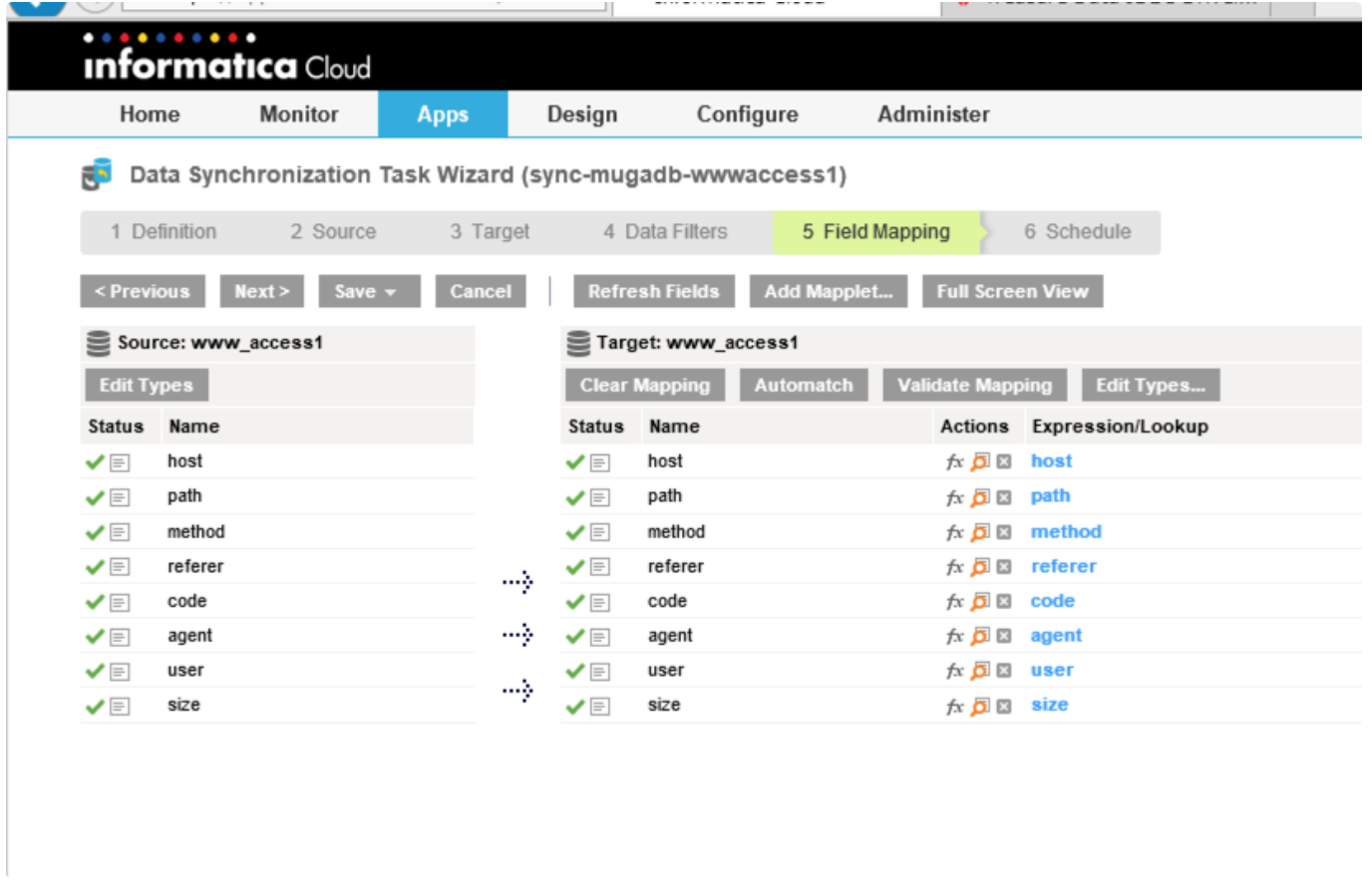Click Edit Types under Source panel
Viewport: 1372px width, 885px height.
click(146, 386)
